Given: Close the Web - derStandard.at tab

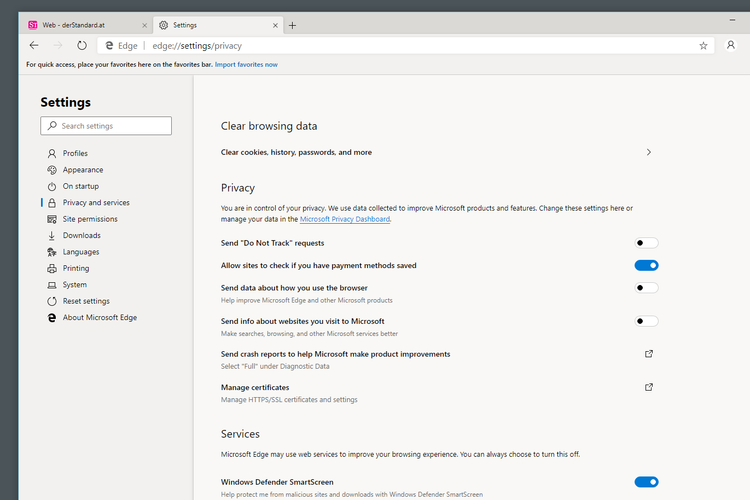Looking at the screenshot, I should (x=144, y=25).
